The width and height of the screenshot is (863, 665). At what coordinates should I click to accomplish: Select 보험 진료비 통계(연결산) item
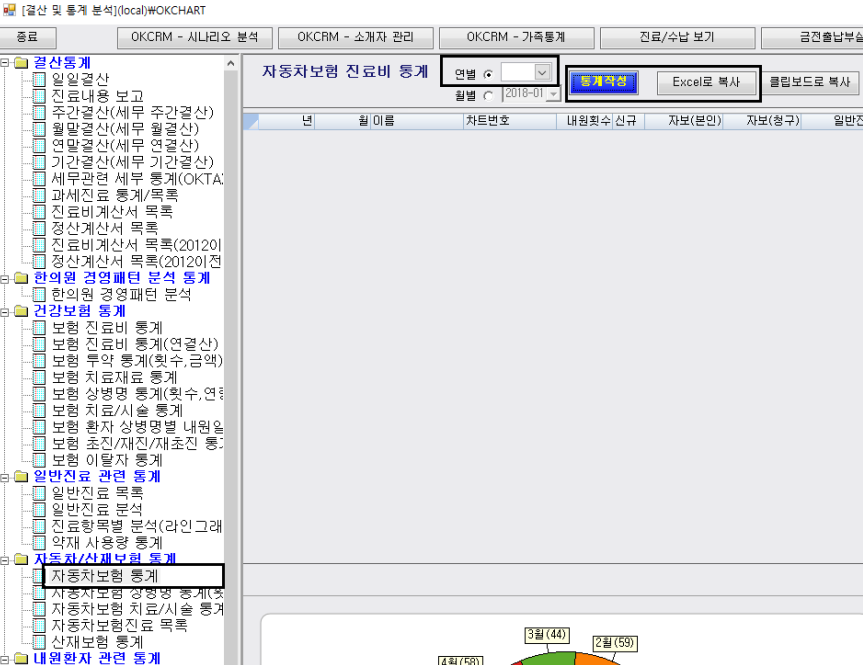[x=135, y=344]
